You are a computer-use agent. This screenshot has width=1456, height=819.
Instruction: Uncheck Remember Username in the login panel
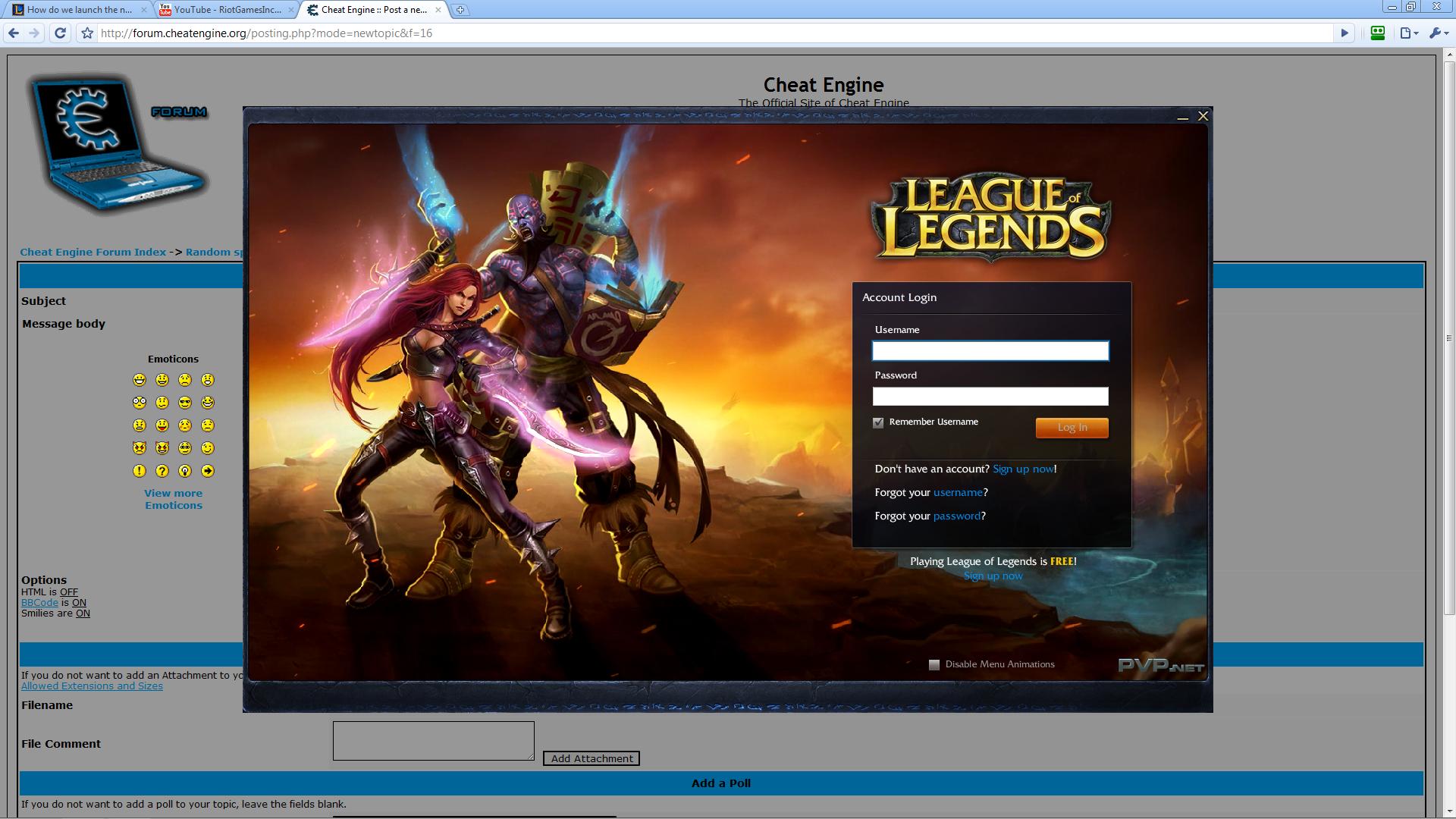point(878,422)
